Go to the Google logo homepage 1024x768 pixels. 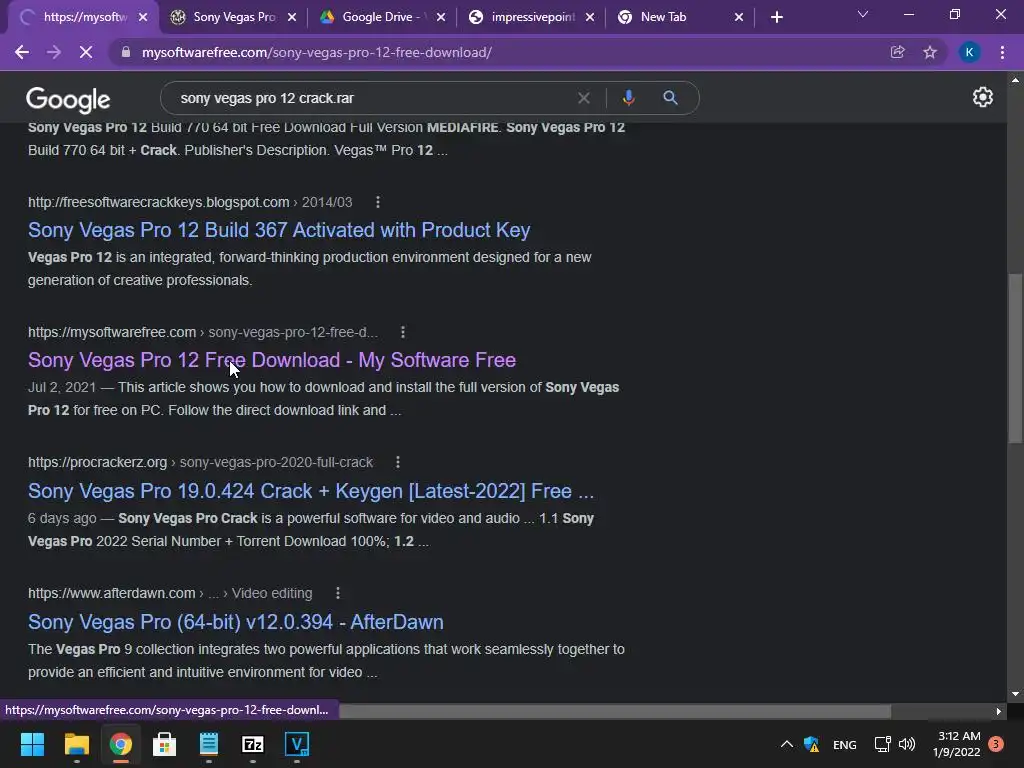click(x=68, y=99)
